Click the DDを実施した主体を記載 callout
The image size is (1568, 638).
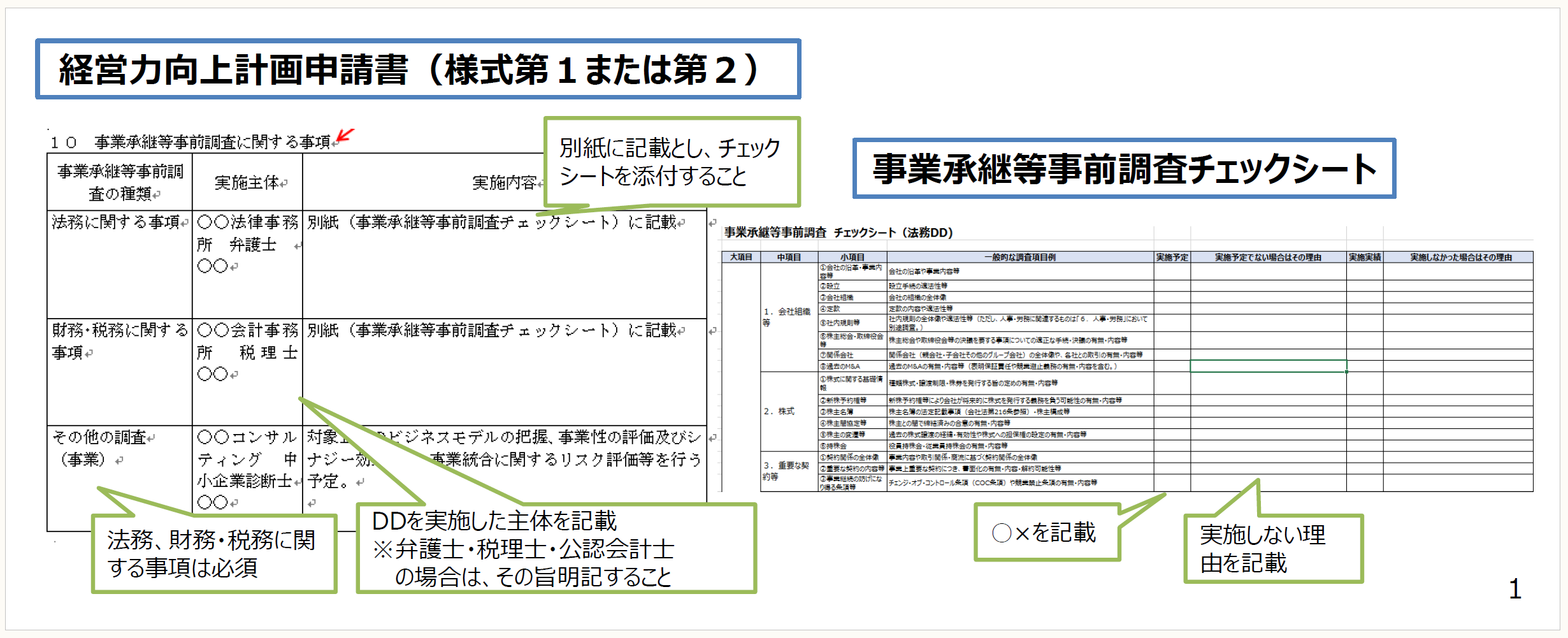point(556,548)
